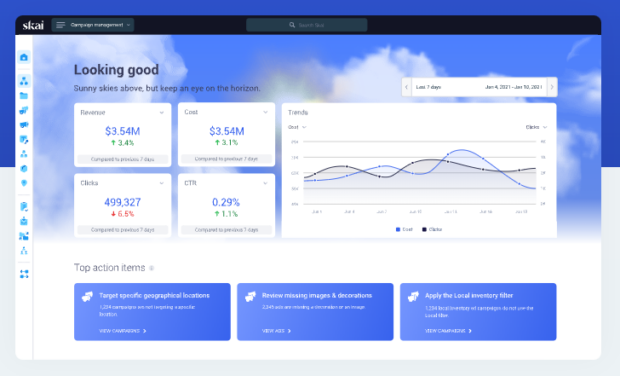Image resolution: width=620 pixels, height=376 pixels.
Task: Click the info icon next to Top action items
Action: (x=151, y=268)
